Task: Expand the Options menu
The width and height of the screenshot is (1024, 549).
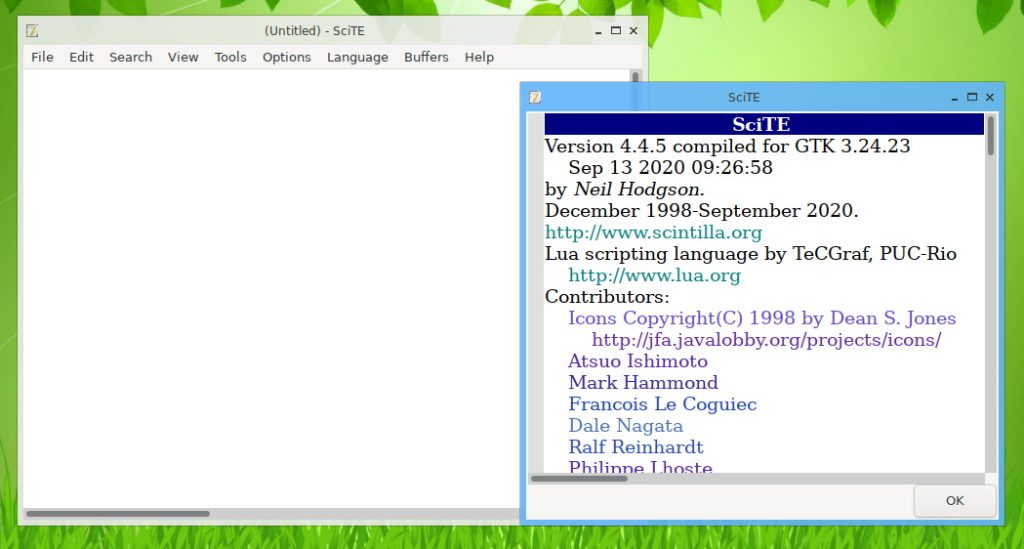Action: pos(287,57)
